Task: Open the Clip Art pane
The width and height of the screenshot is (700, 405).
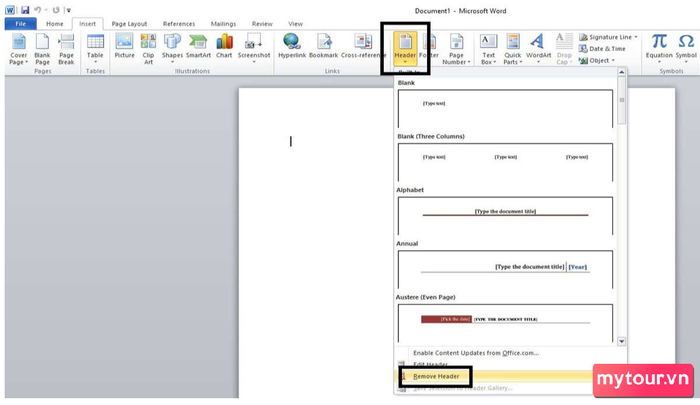Action: 148,49
